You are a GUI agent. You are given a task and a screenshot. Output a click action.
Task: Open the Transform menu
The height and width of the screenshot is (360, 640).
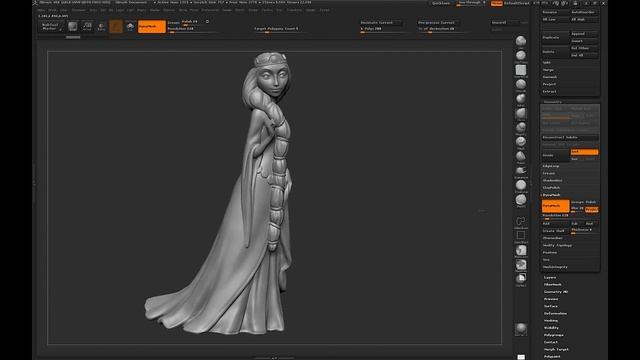[294, 10]
